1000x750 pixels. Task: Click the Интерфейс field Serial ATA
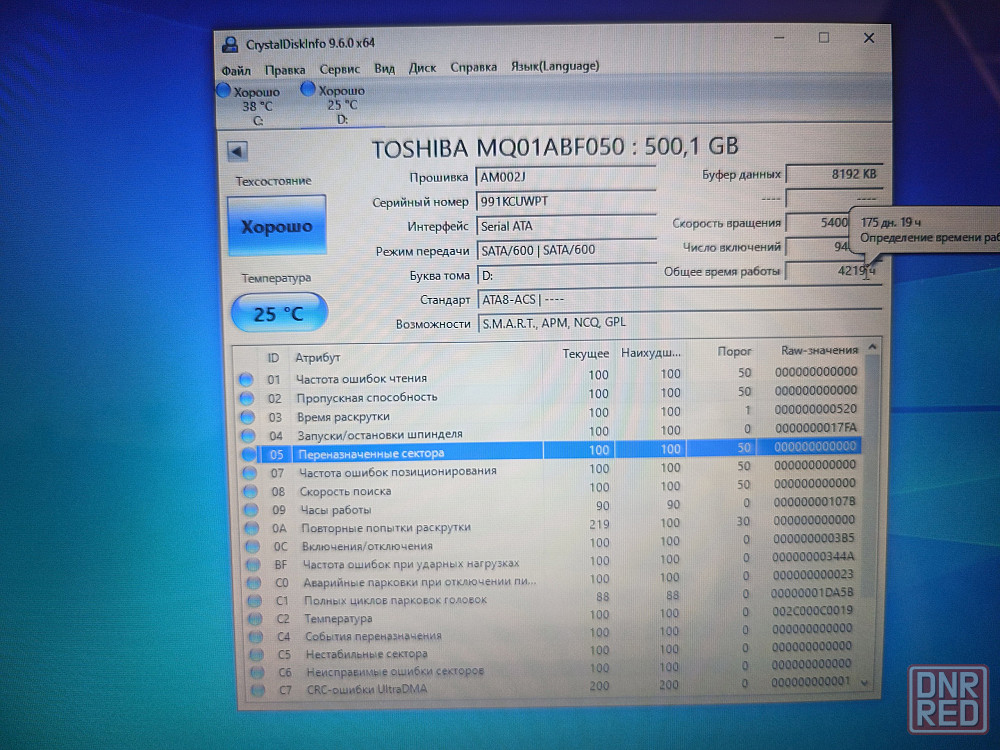pos(566,226)
